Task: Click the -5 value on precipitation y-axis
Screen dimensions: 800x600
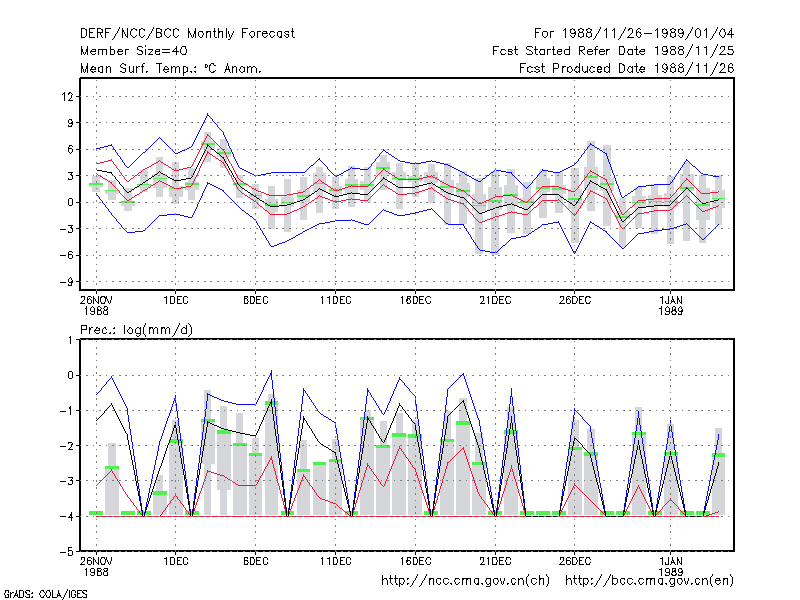Action: tap(66, 552)
